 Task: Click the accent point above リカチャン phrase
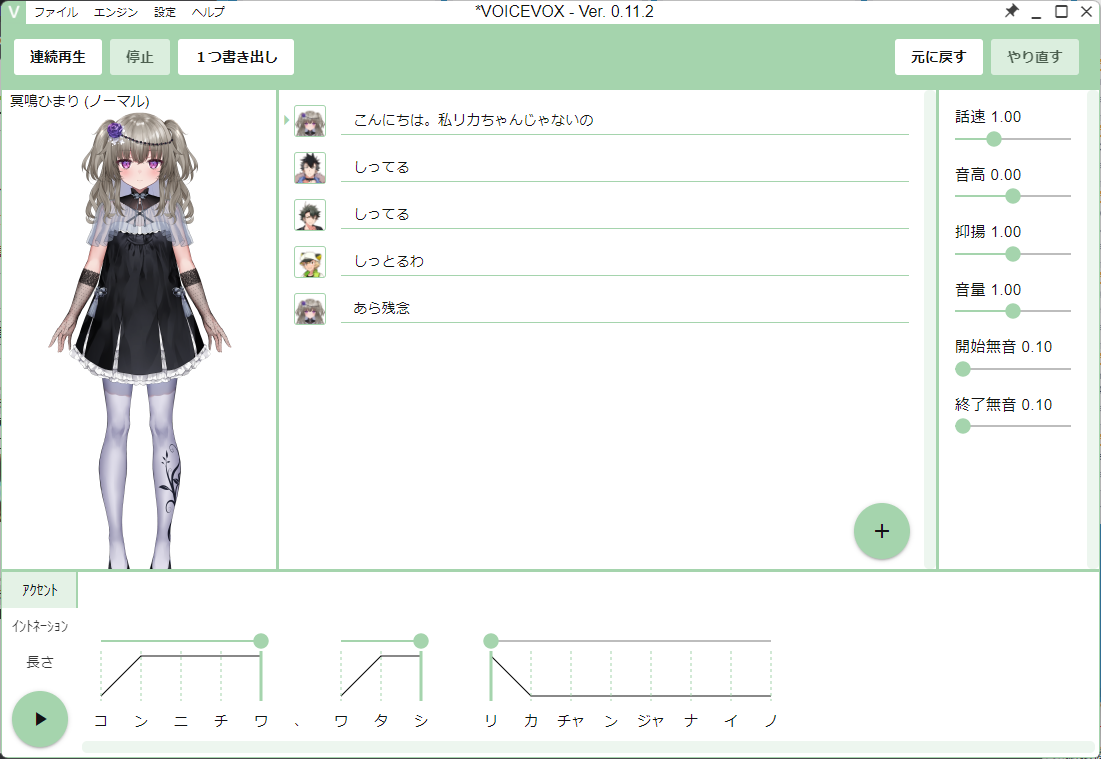pyautogui.click(x=490, y=640)
